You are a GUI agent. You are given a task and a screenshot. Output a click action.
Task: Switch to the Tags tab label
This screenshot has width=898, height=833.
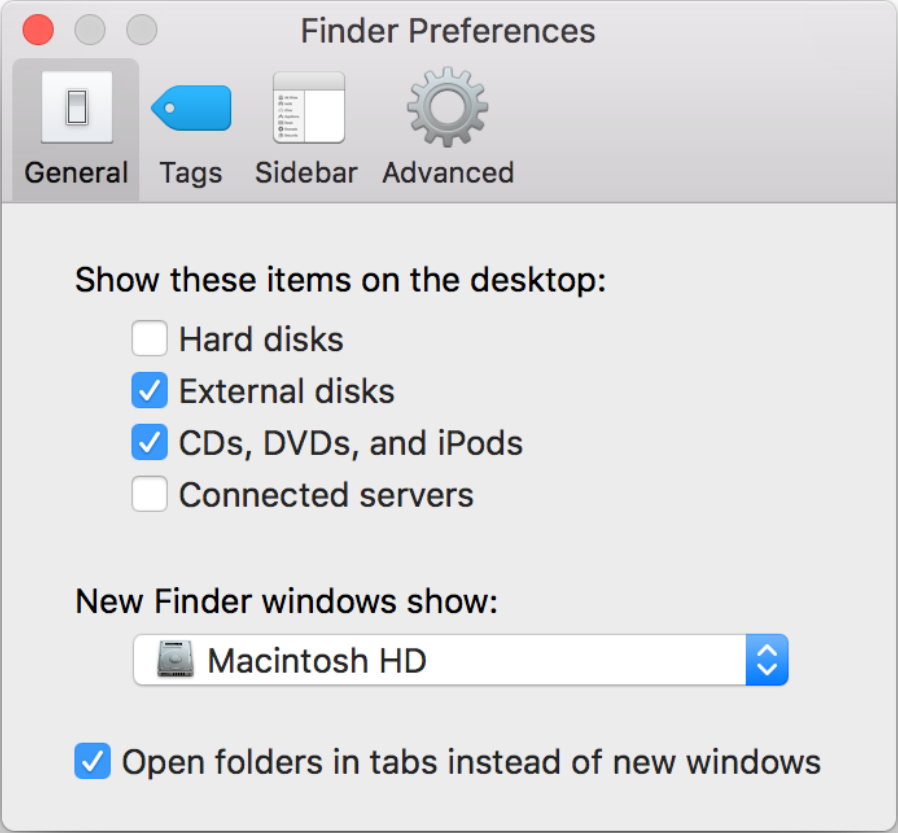[x=191, y=173]
